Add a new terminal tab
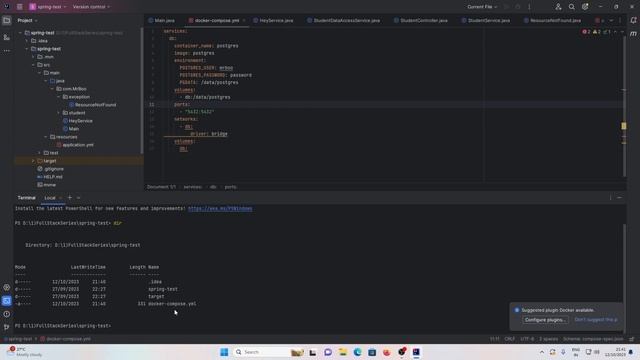This screenshot has width=640, height=360. [70, 198]
